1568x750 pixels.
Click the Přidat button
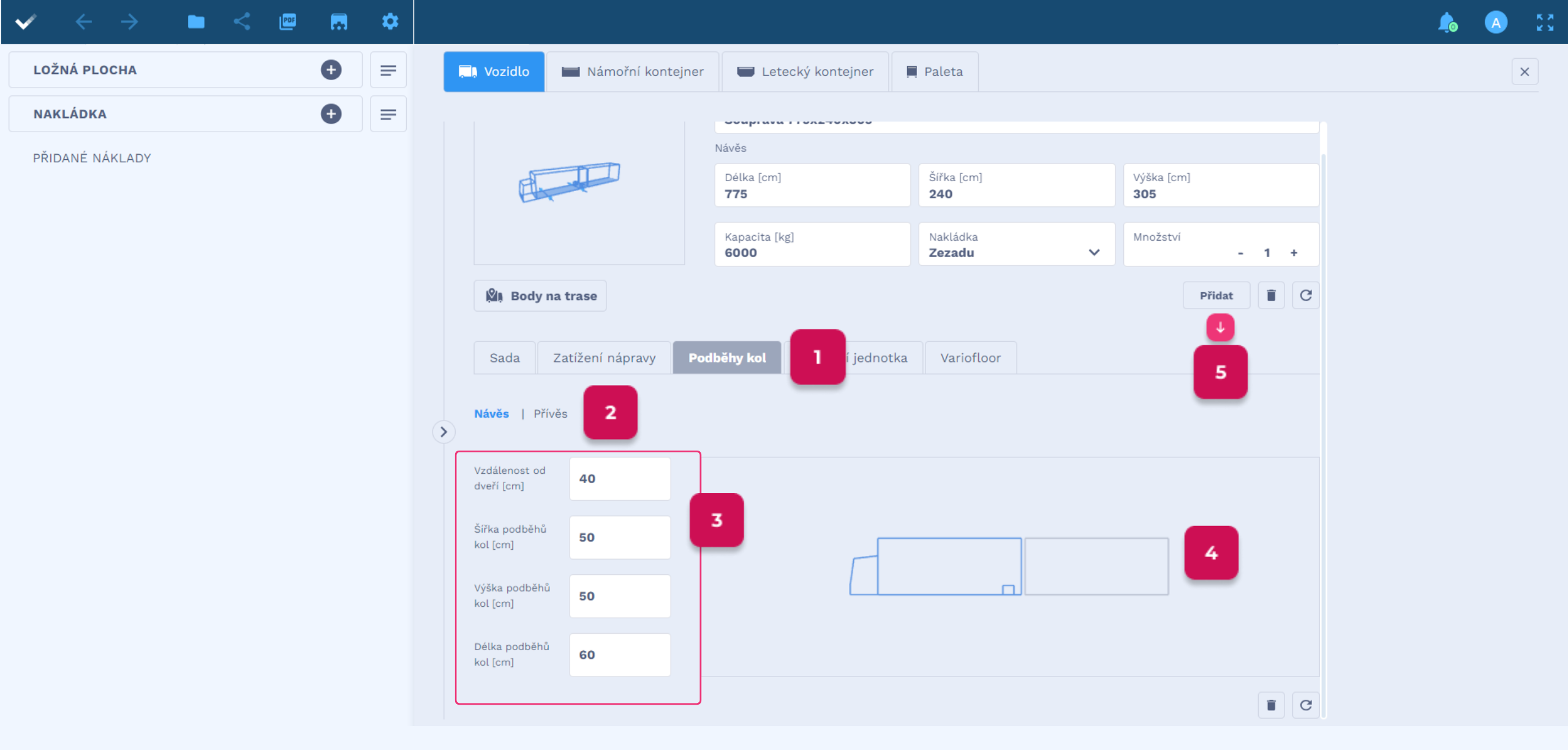click(1216, 296)
